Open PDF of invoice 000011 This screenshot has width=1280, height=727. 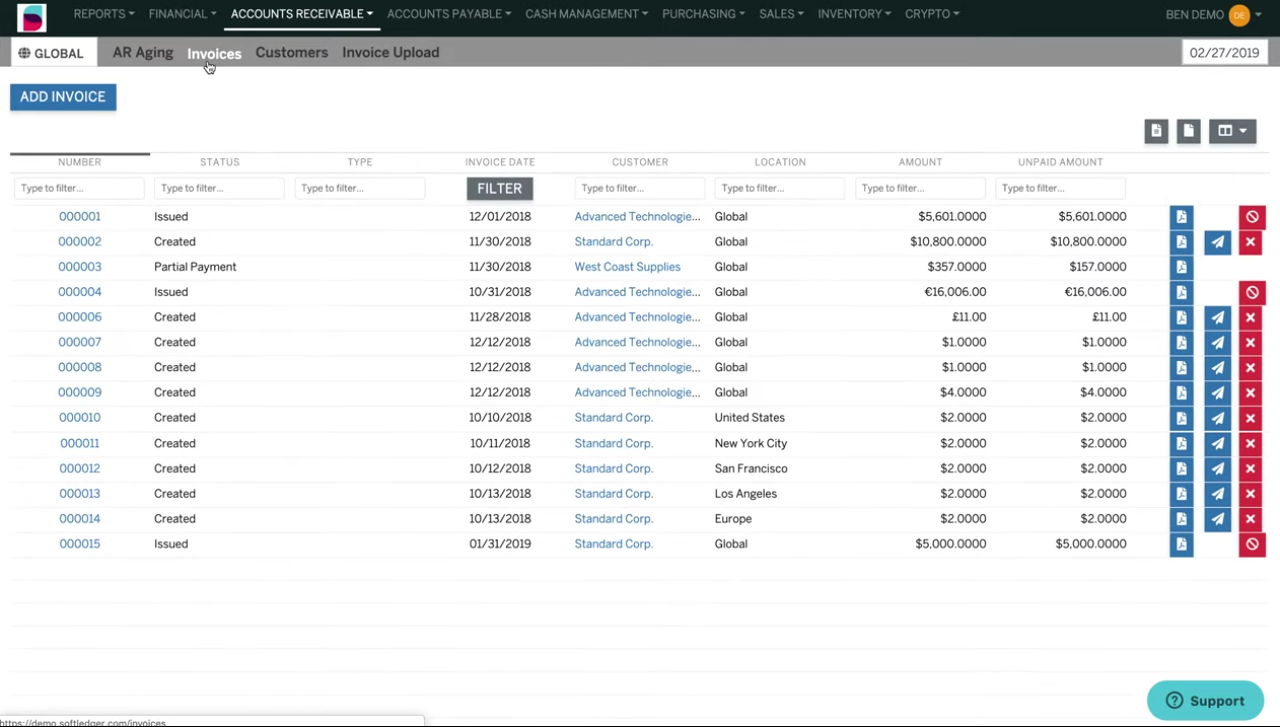(x=1181, y=444)
